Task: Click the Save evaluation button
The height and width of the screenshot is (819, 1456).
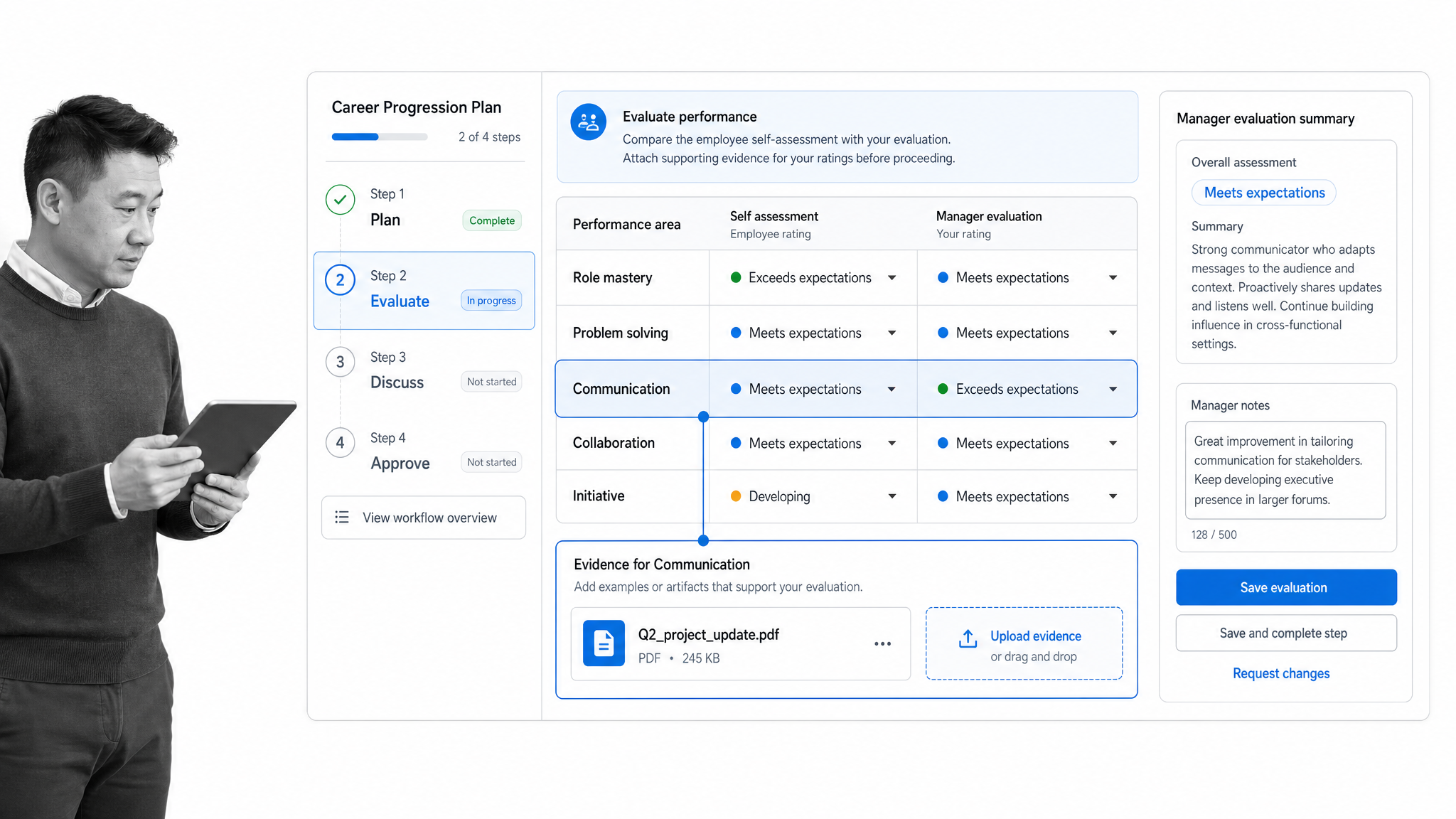Action: pos(1285,587)
